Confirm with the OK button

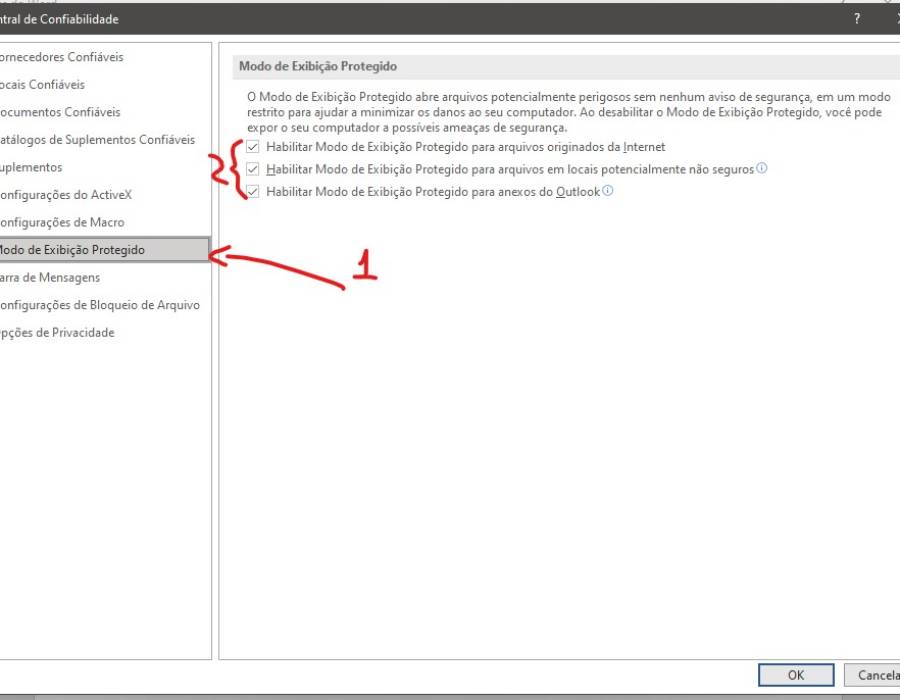[x=796, y=675]
